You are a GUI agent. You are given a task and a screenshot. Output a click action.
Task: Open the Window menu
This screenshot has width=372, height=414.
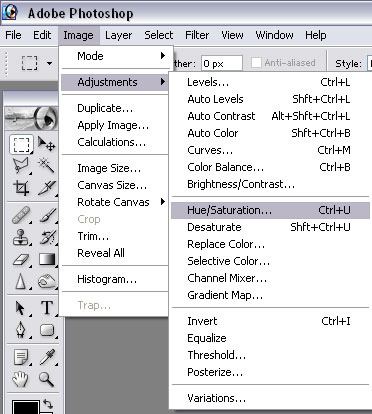(274, 35)
